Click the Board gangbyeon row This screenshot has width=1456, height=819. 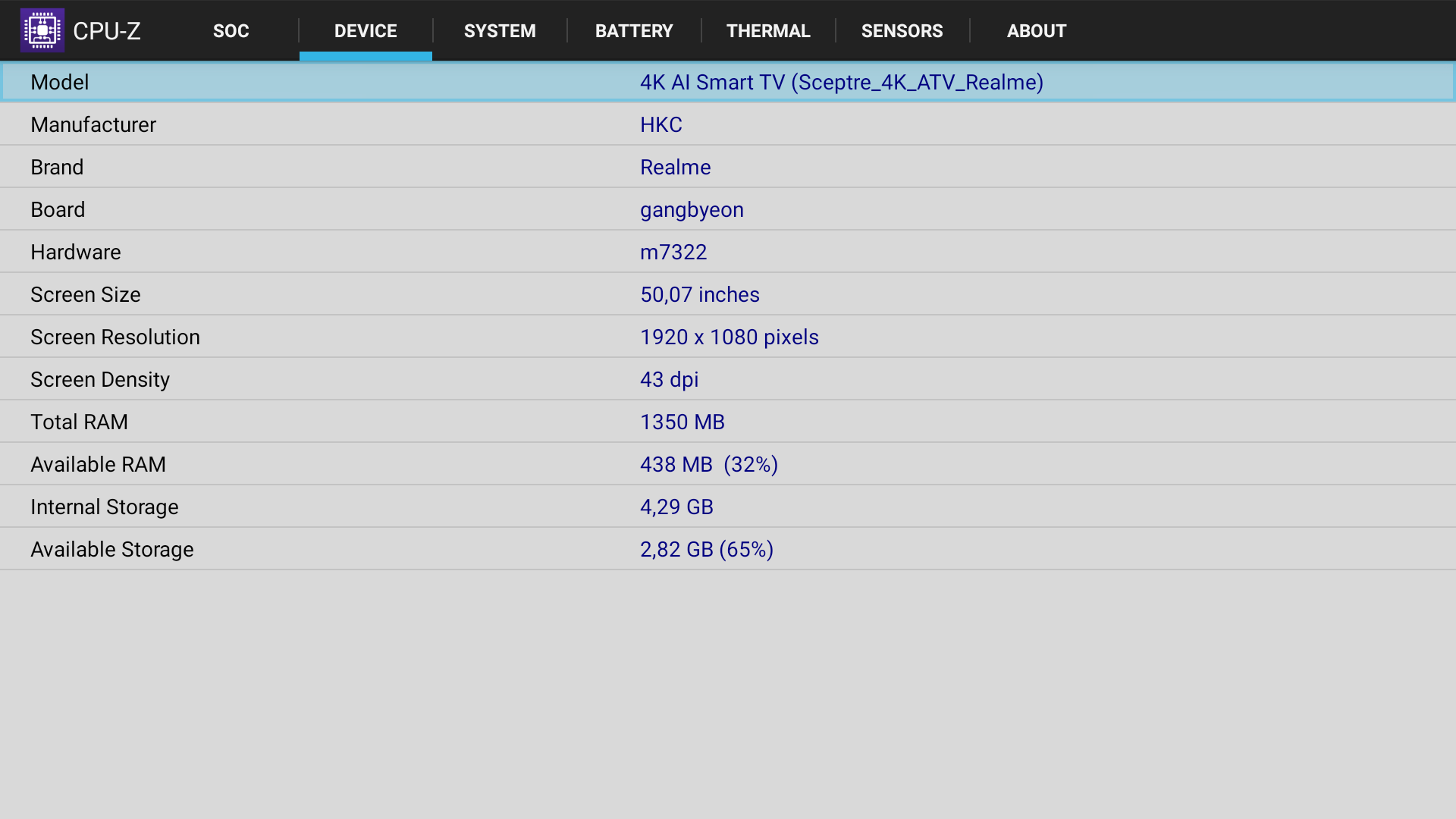(x=728, y=209)
